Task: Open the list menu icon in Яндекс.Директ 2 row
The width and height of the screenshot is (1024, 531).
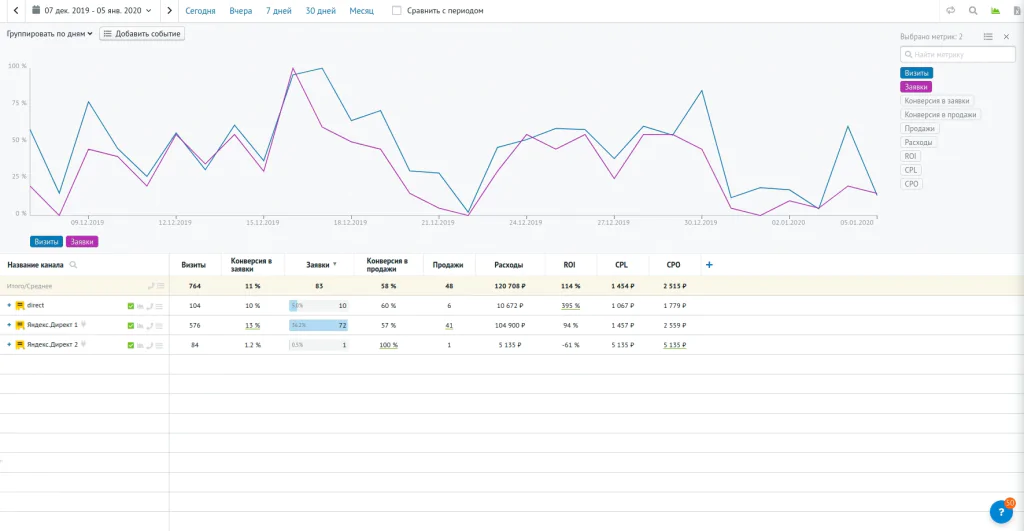Action: (159, 346)
